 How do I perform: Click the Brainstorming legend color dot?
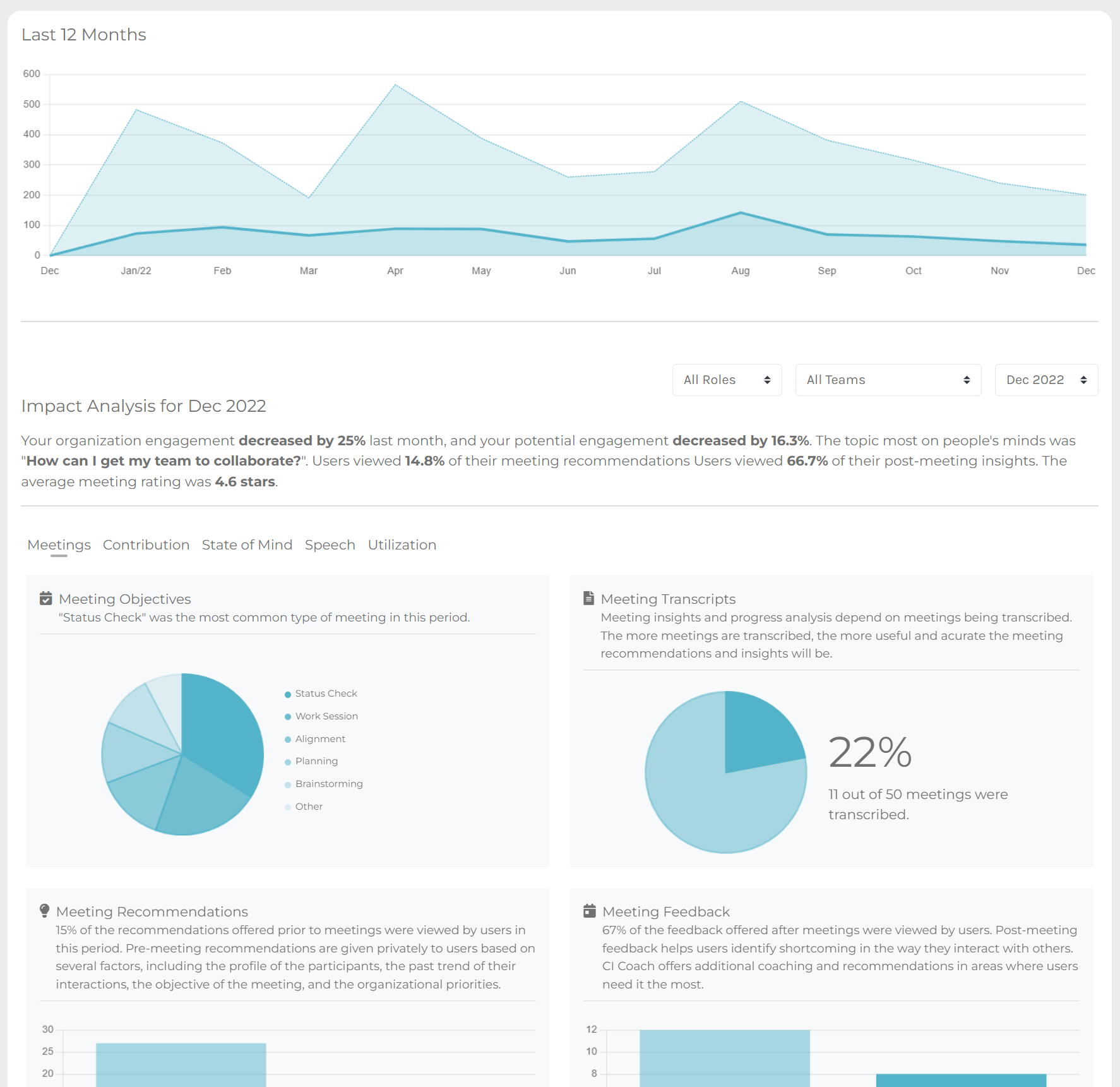pyautogui.click(x=288, y=784)
